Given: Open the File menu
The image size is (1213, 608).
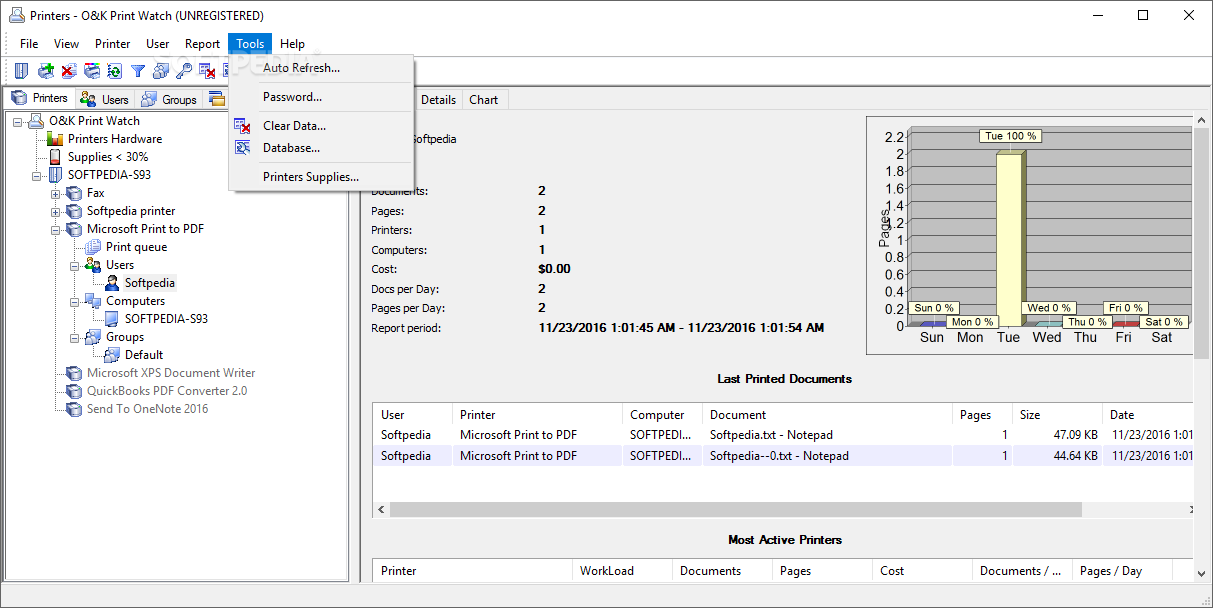Looking at the screenshot, I should coord(29,44).
